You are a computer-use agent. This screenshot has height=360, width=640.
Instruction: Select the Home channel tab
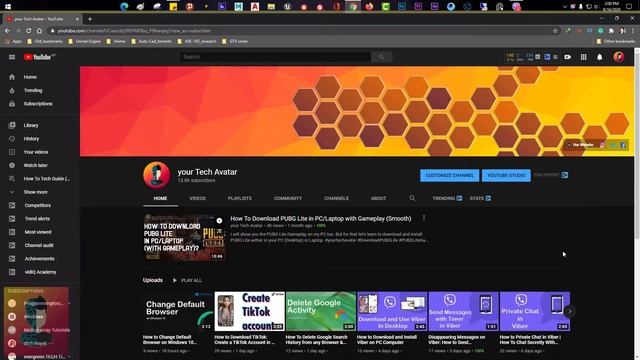[160, 198]
